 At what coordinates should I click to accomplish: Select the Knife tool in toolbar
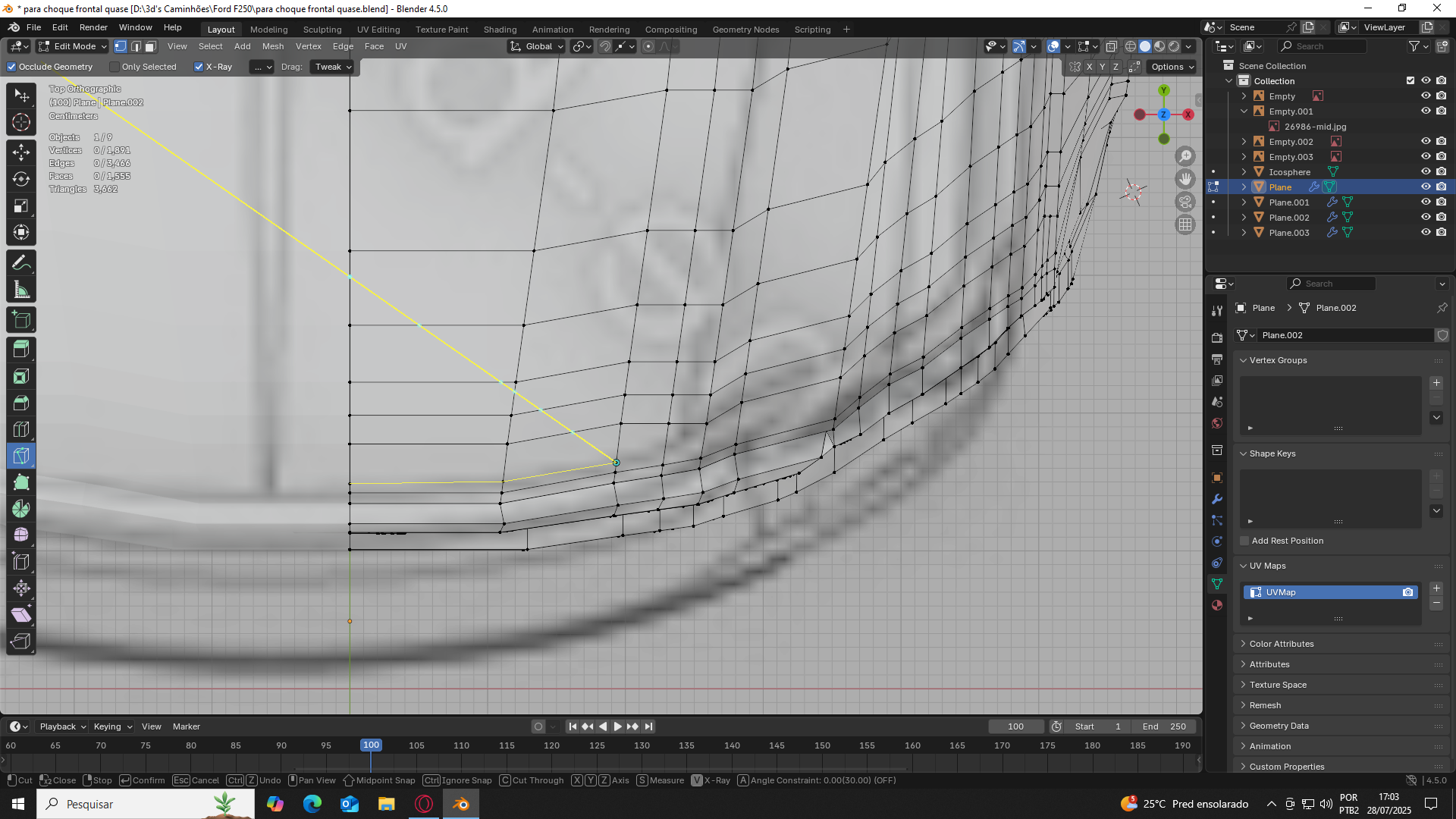point(21,456)
